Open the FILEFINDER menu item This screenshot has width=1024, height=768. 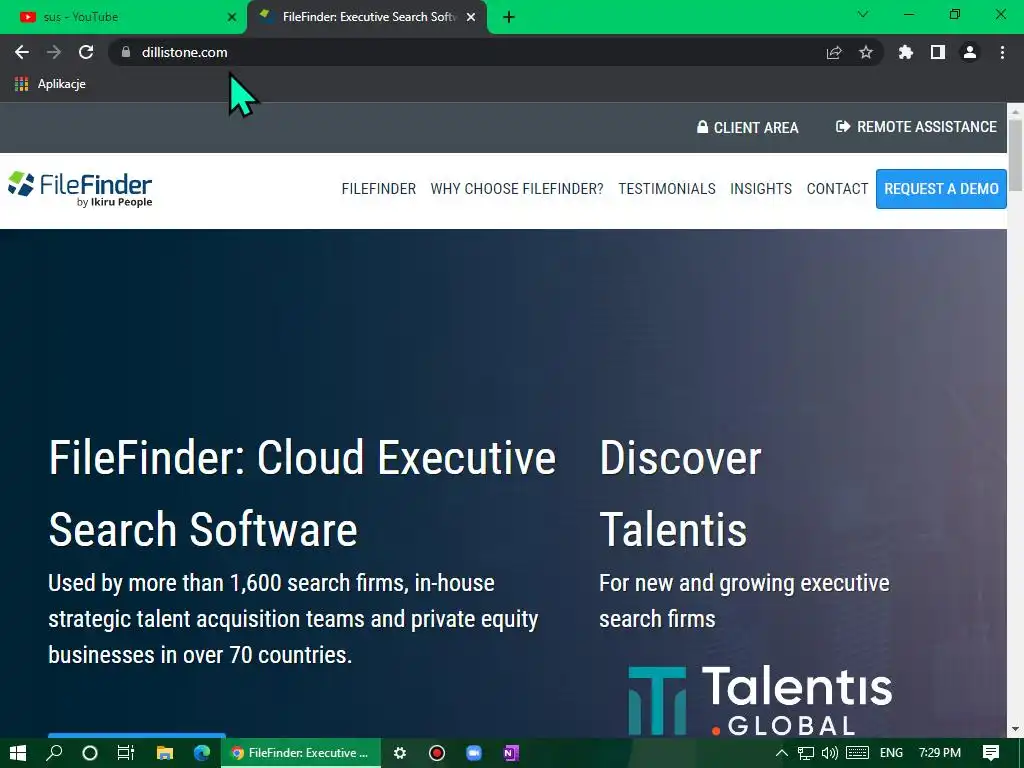[x=379, y=189]
